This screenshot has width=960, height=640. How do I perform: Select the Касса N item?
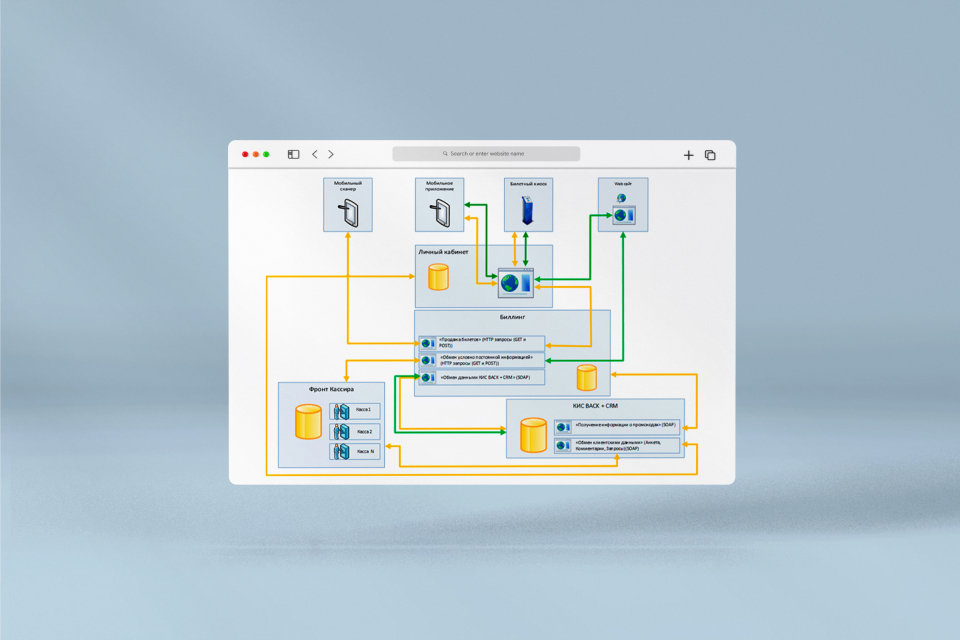click(x=355, y=452)
